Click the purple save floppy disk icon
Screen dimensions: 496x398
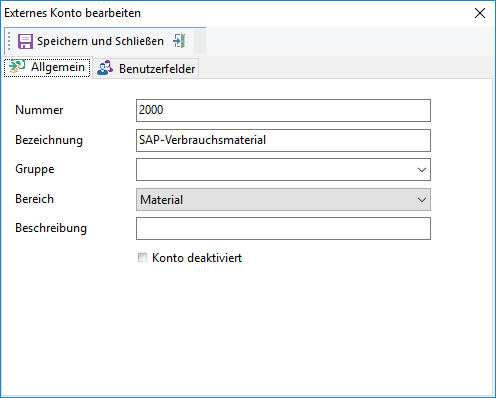(25, 41)
